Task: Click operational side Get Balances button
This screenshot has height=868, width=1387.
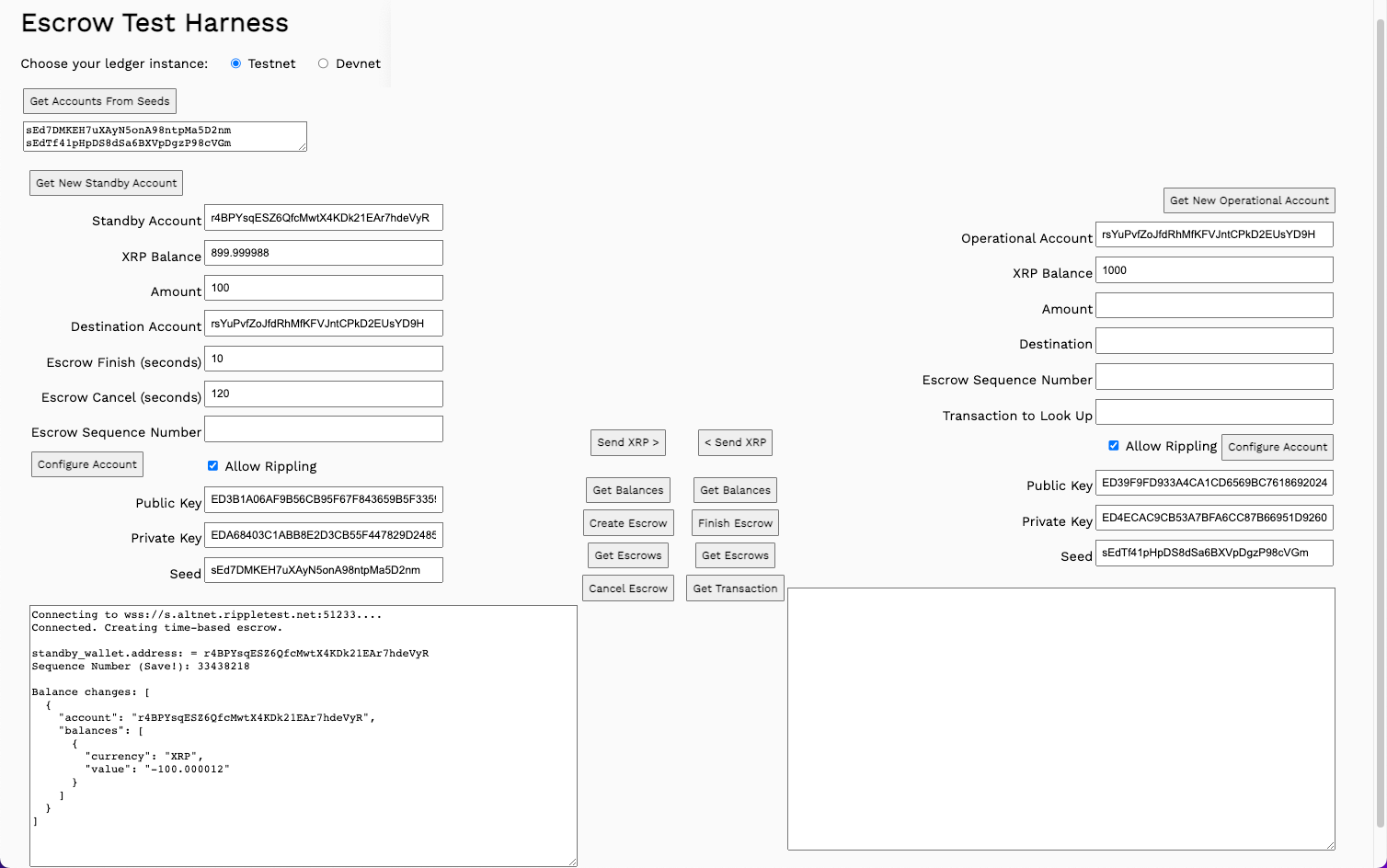Action: (x=735, y=490)
